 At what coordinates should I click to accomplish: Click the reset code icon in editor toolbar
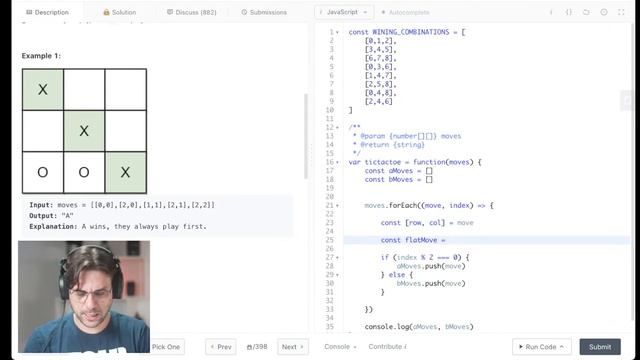point(586,12)
